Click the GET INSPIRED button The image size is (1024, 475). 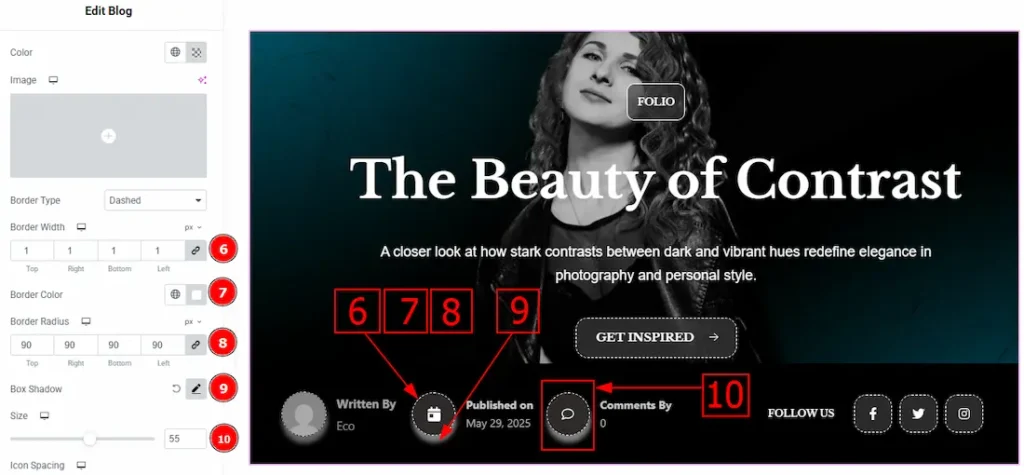pos(656,338)
